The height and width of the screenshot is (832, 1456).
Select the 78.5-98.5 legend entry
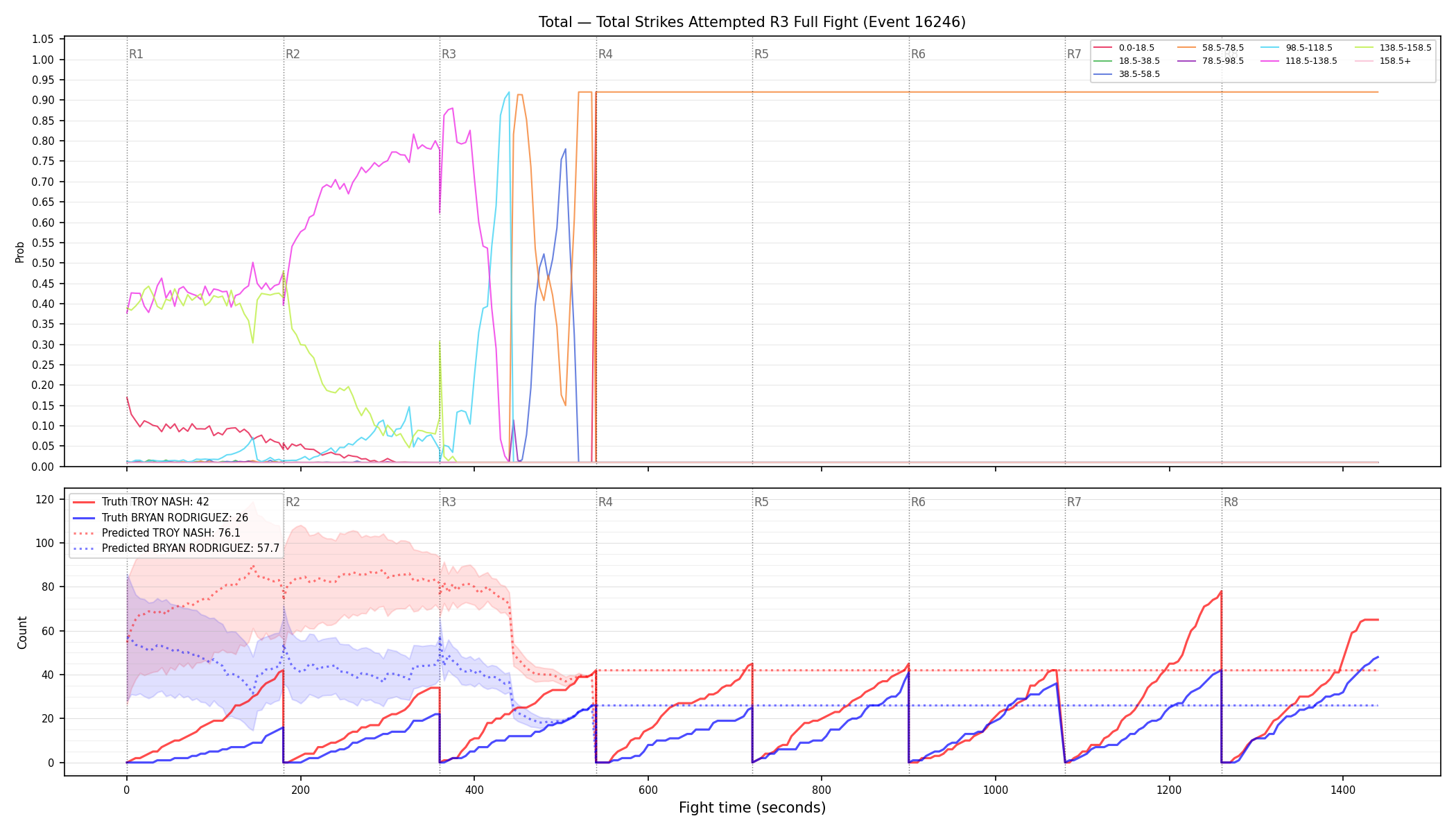(x=1211, y=61)
